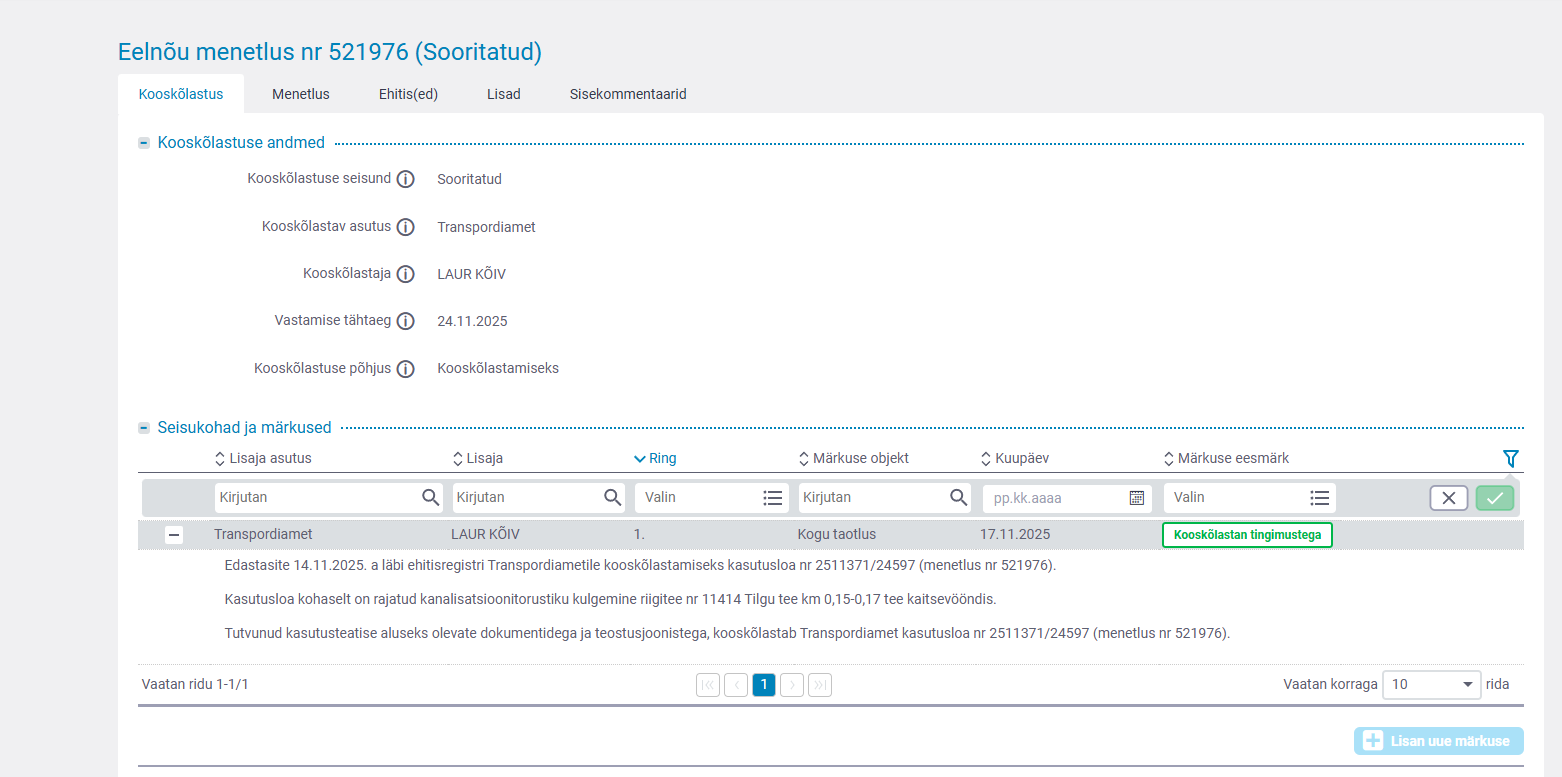Click the Lisan uue märkuse button
The height and width of the screenshot is (777, 1562).
[x=1438, y=741]
